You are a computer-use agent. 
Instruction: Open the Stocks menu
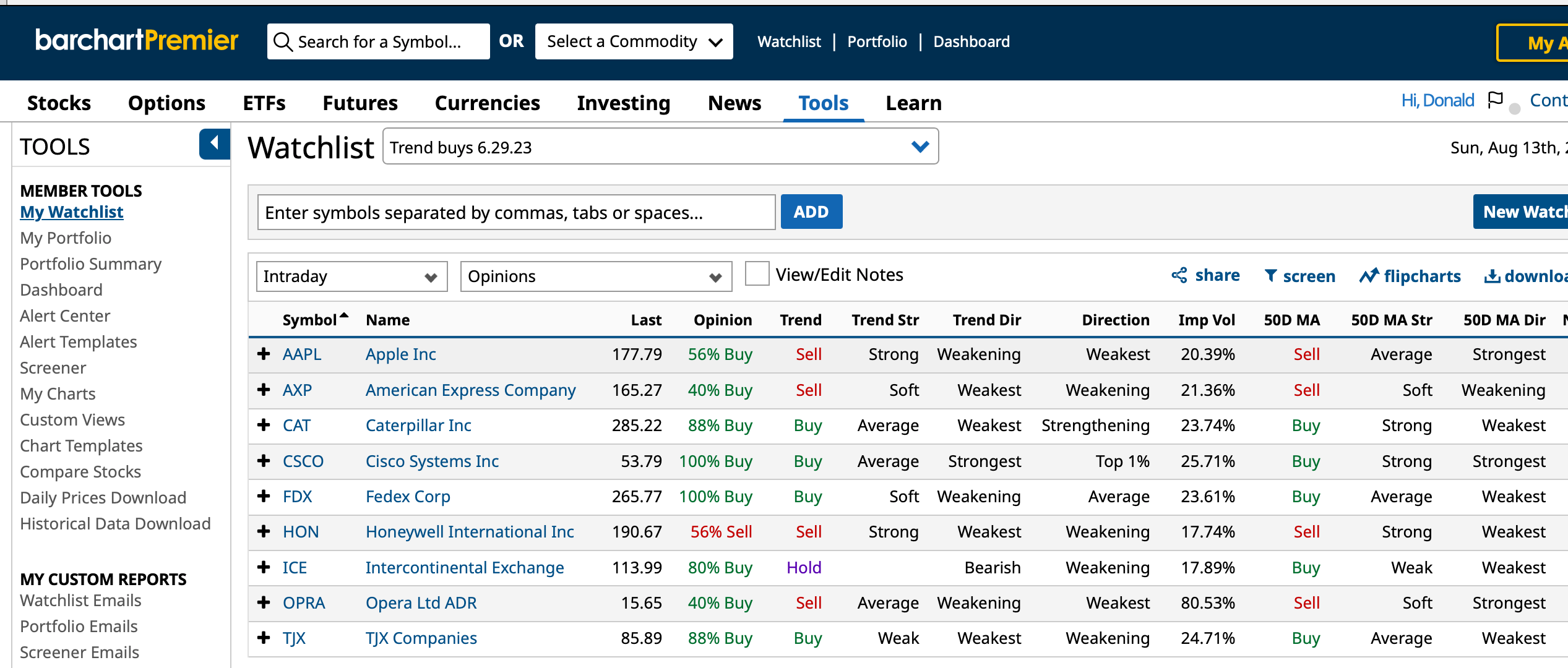[59, 103]
